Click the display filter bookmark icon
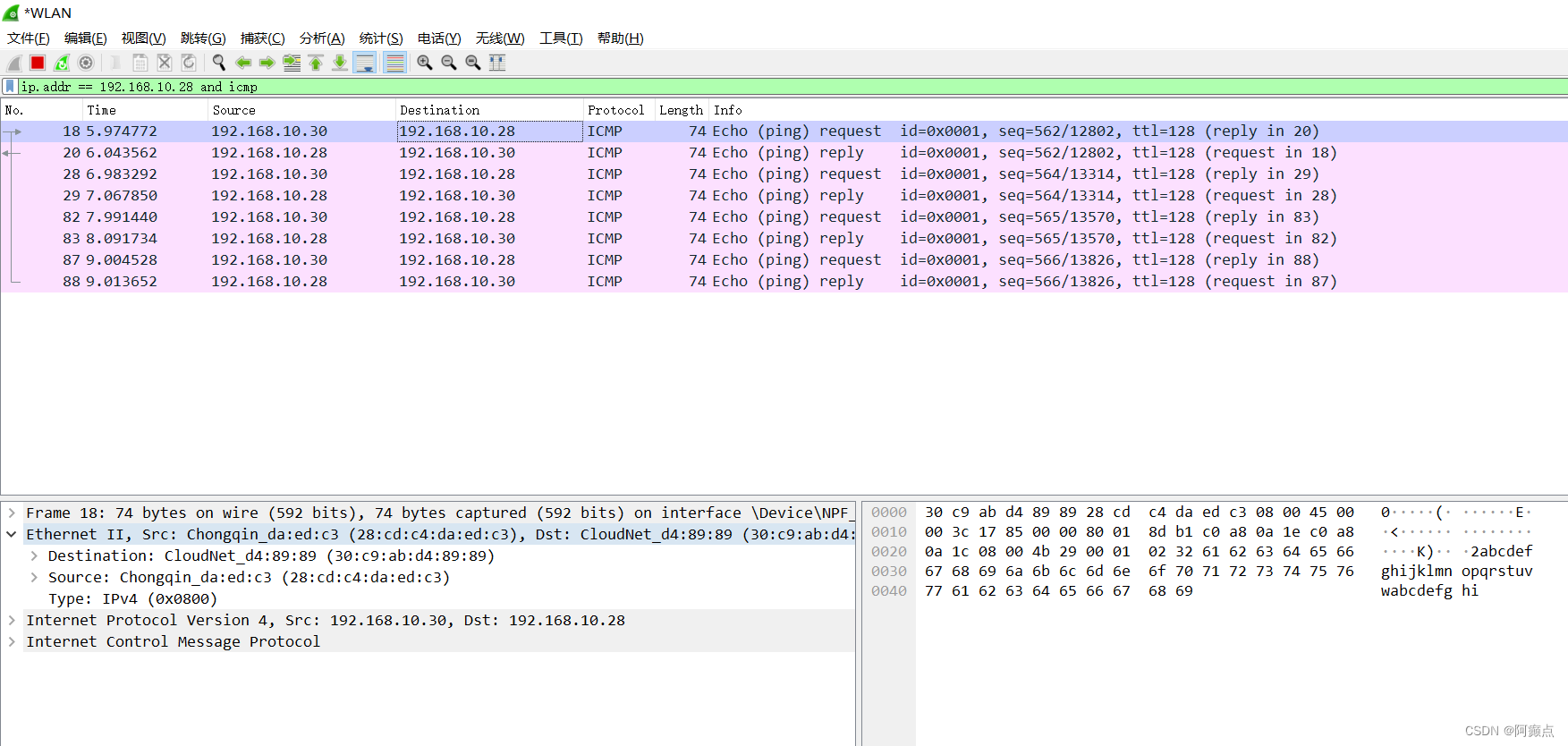Viewport: 1568px width, 746px height. tap(10, 87)
